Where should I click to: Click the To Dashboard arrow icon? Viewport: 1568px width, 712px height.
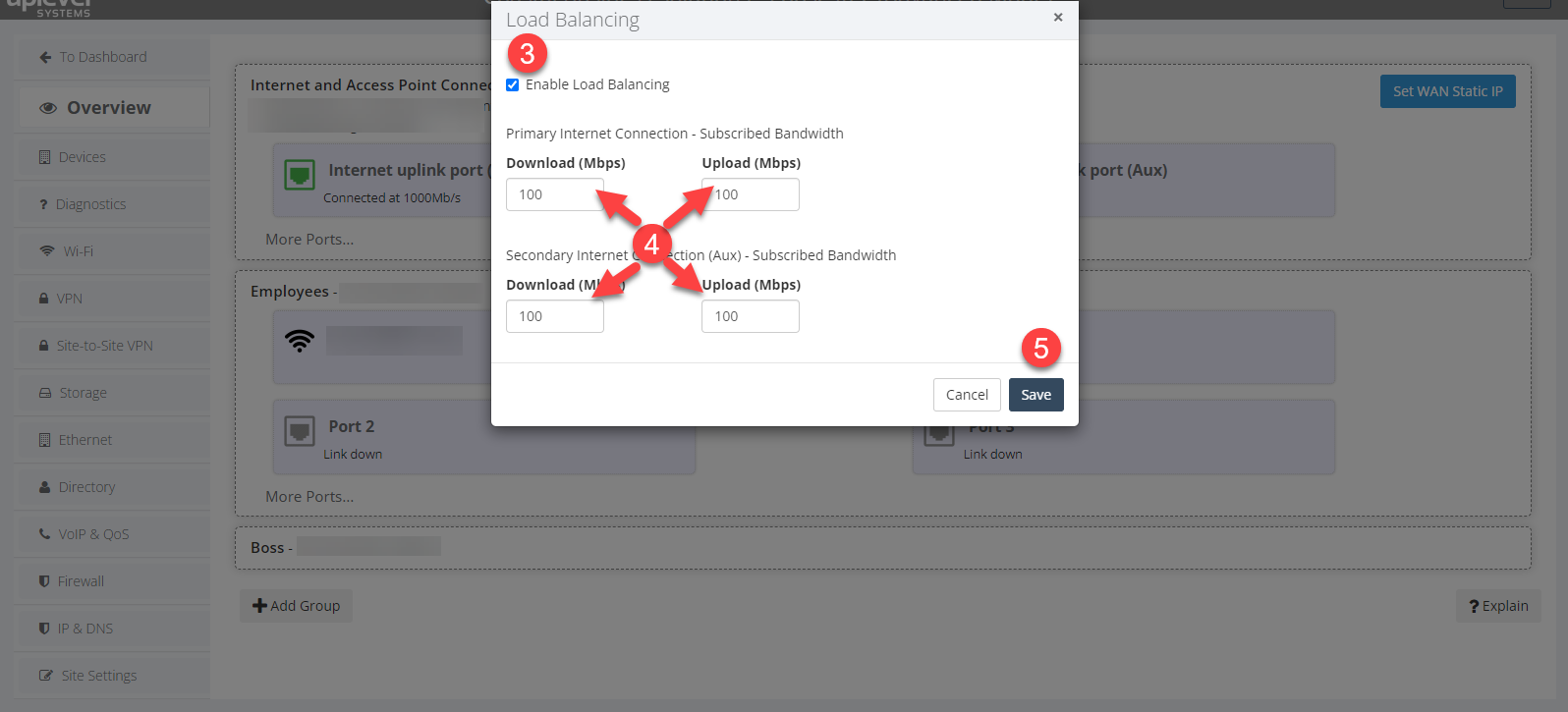click(45, 58)
